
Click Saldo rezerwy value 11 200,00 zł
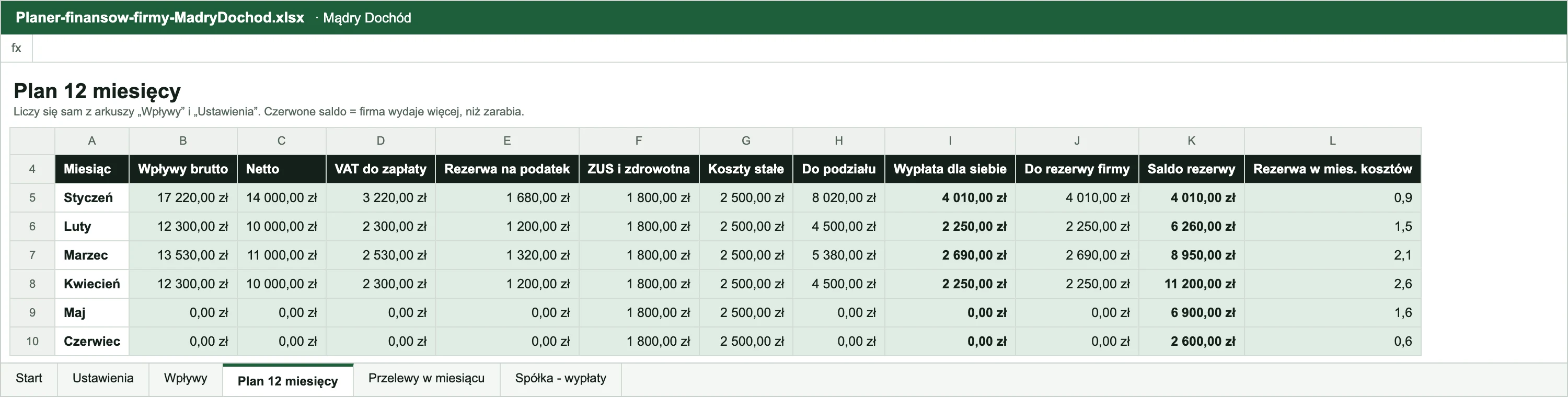1192,284
